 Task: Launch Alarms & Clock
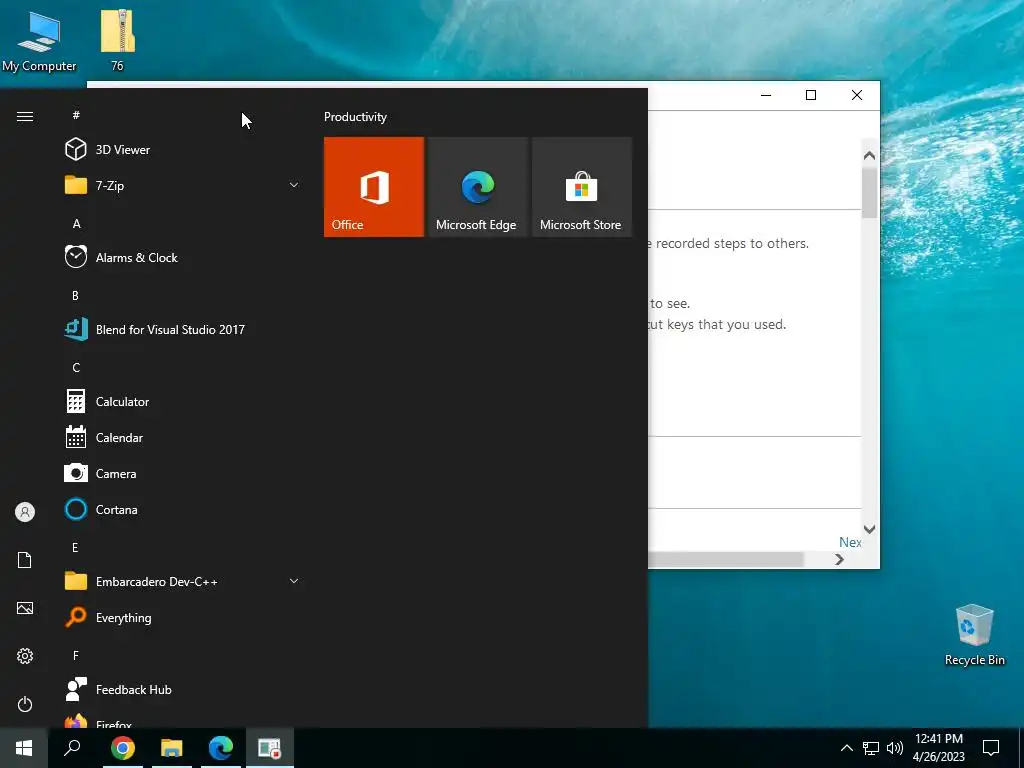tap(183, 257)
